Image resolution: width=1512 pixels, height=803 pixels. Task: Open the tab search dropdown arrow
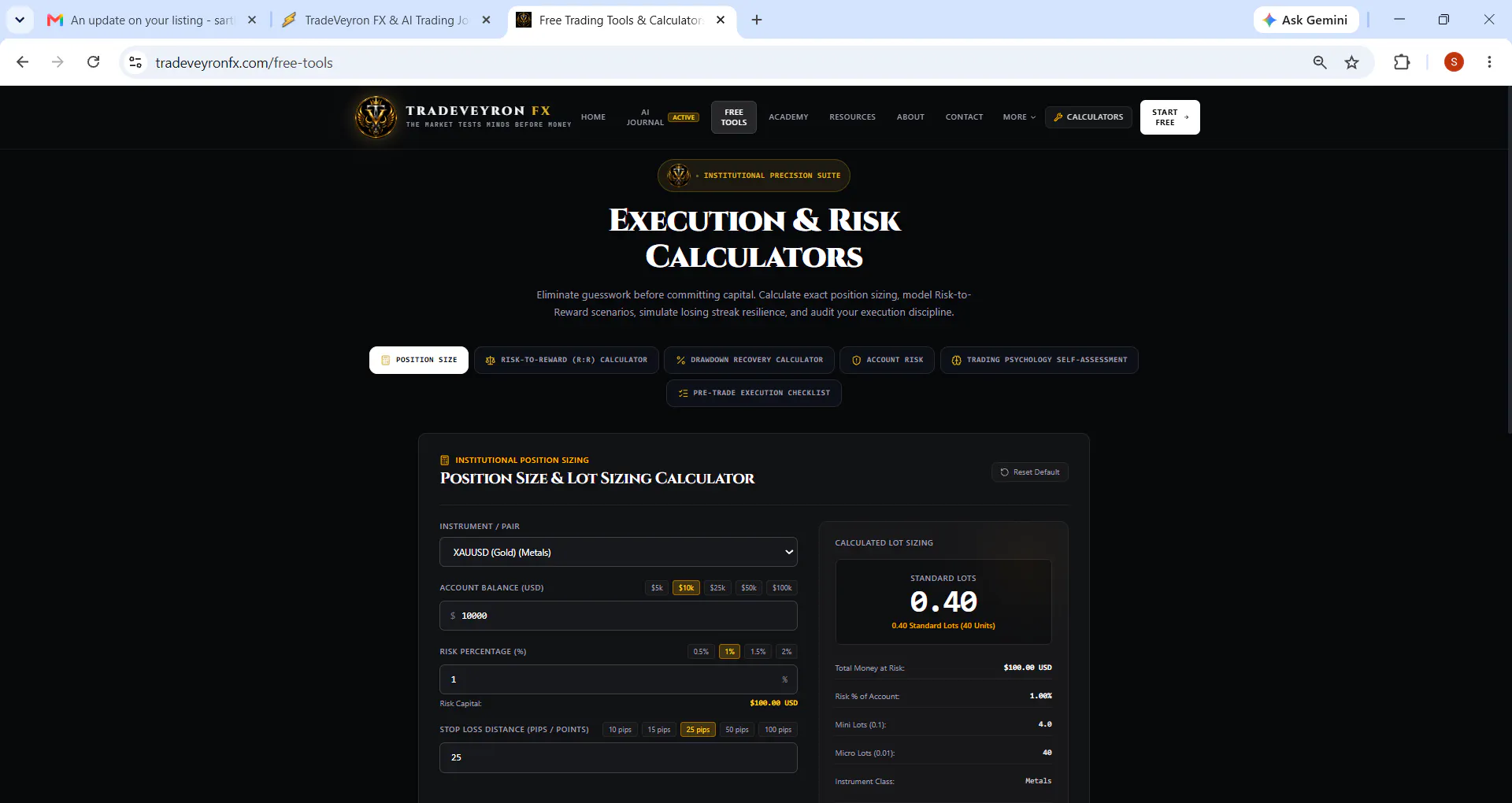coord(20,20)
